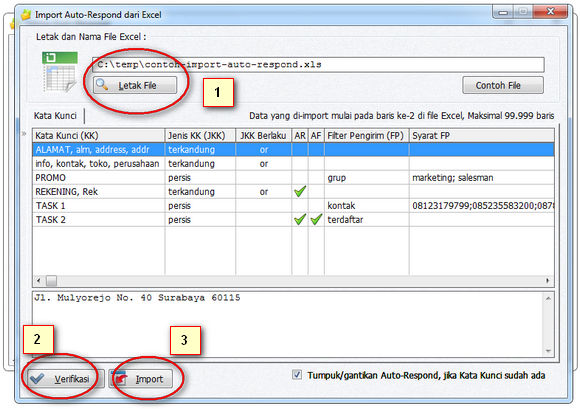Click the table's horizontal scrollbar right arrow
This screenshot has width=580, height=409.
pos(548,281)
